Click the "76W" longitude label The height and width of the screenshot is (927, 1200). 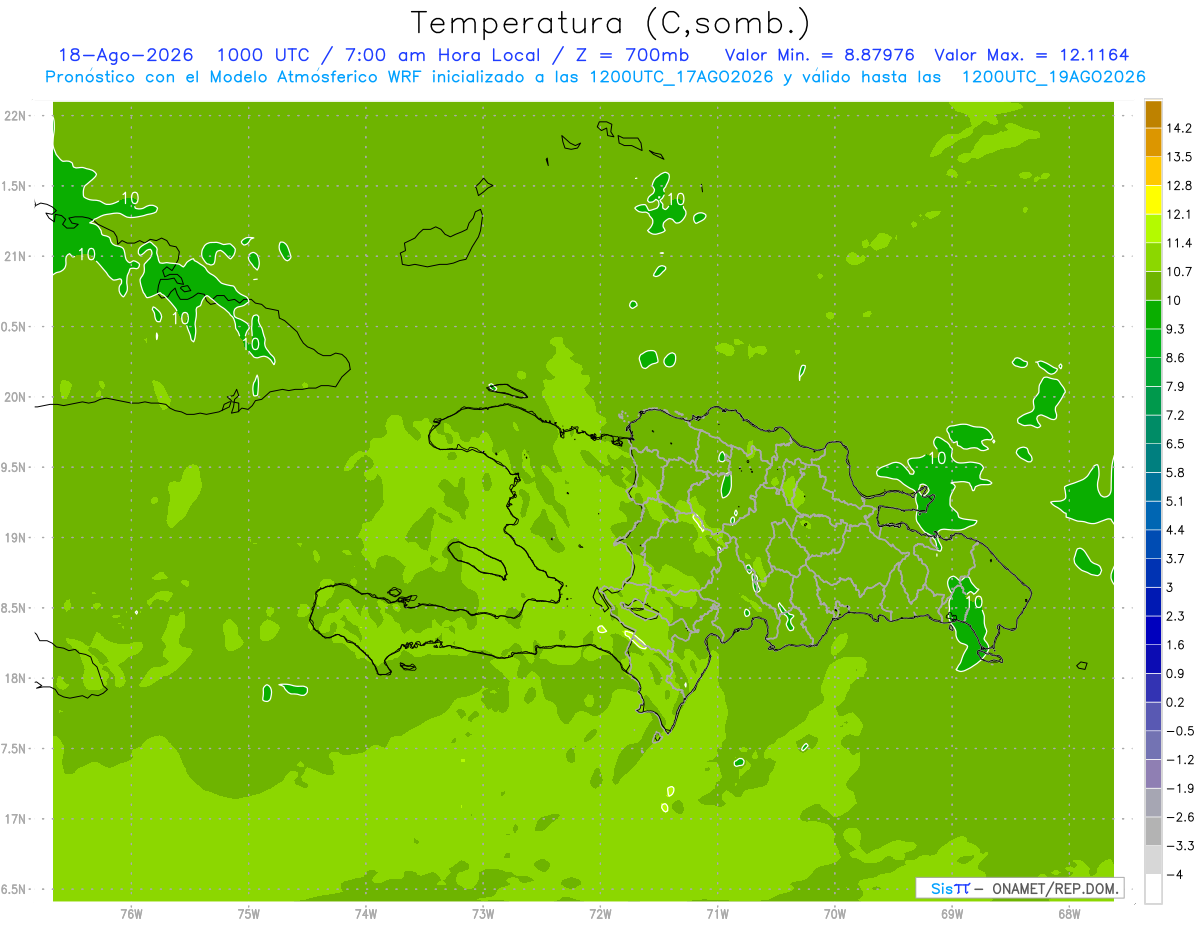131,914
